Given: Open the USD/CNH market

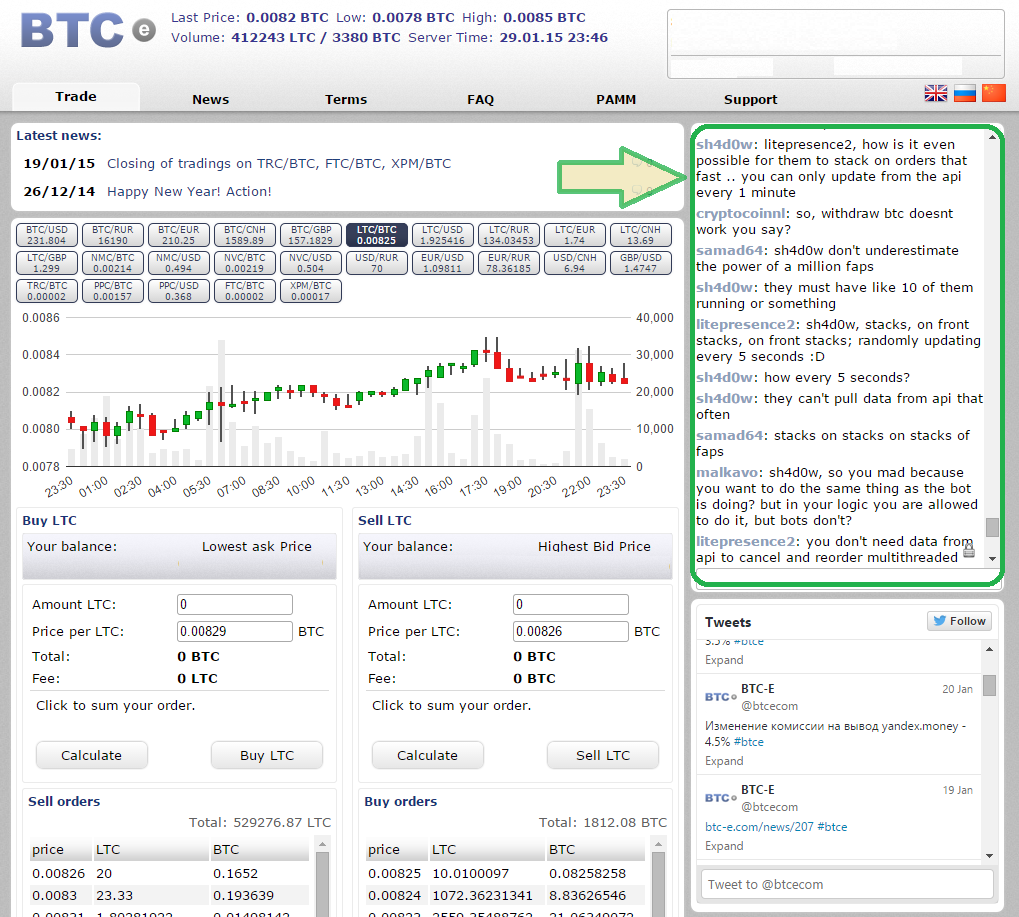Looking at the screenshot, I should [574, 263].
